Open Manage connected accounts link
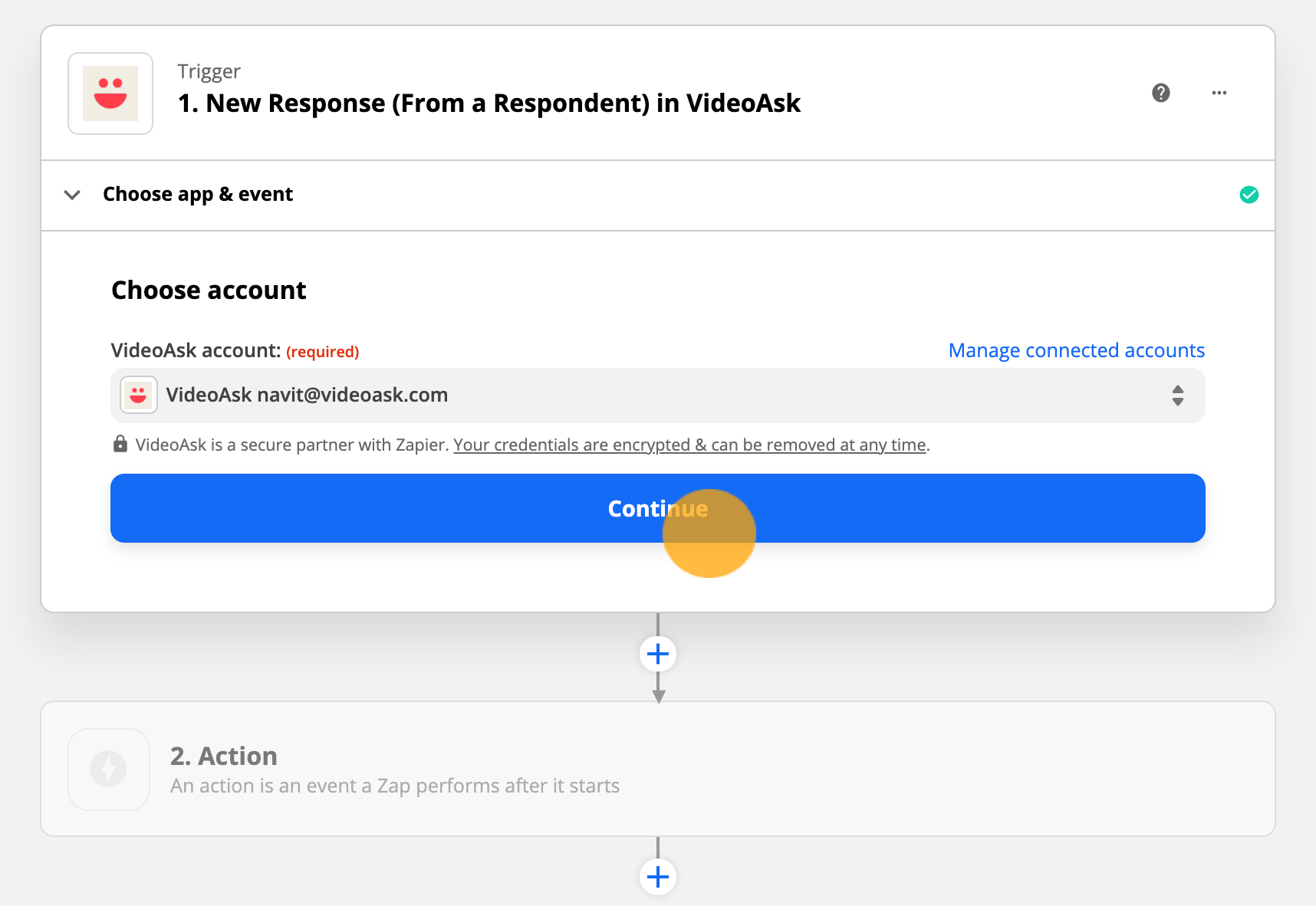 point(1077,350)
